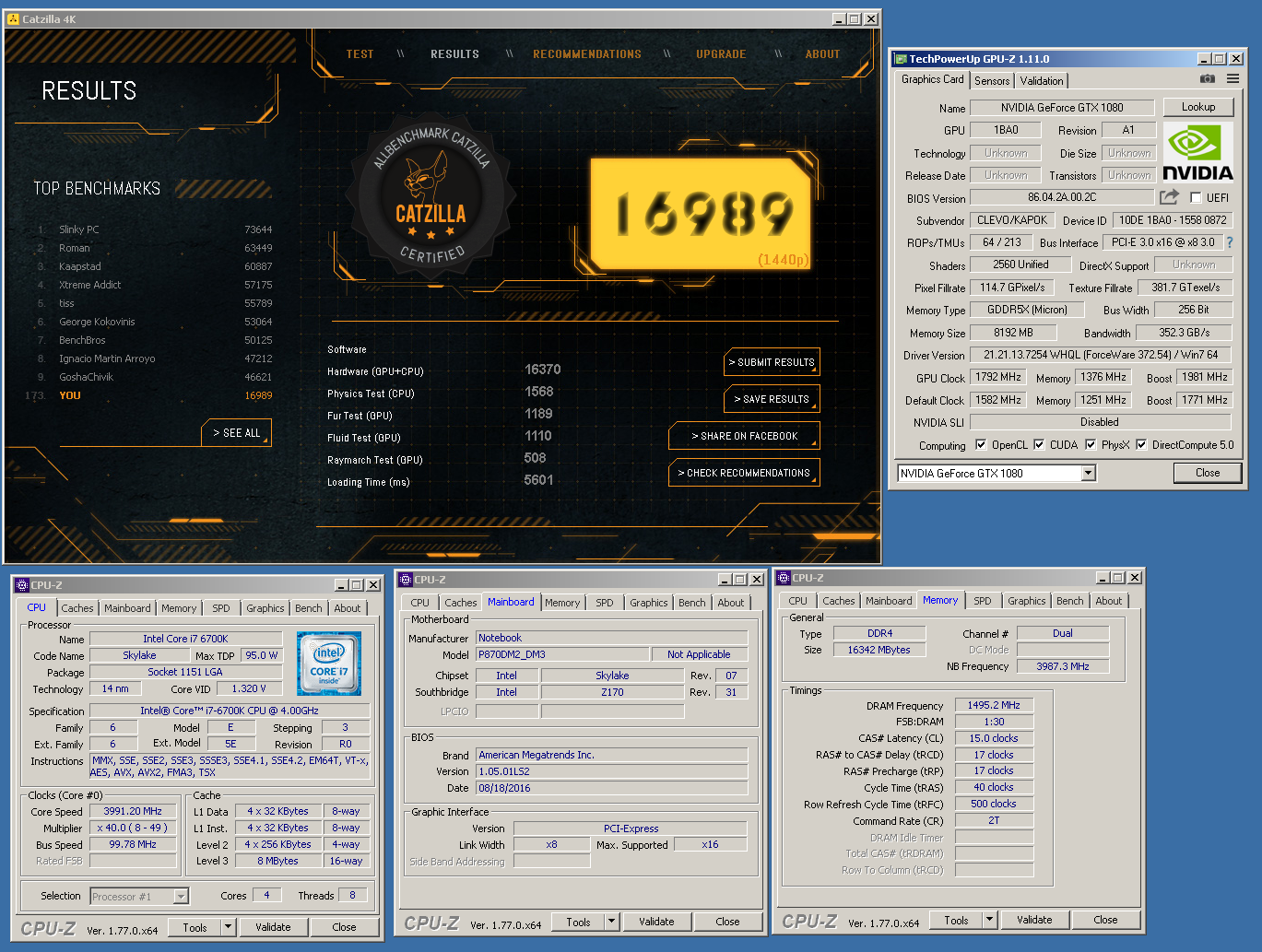Click the Memory Size value 16342 MBytes

pyautogui.click(x=879, y=650)
